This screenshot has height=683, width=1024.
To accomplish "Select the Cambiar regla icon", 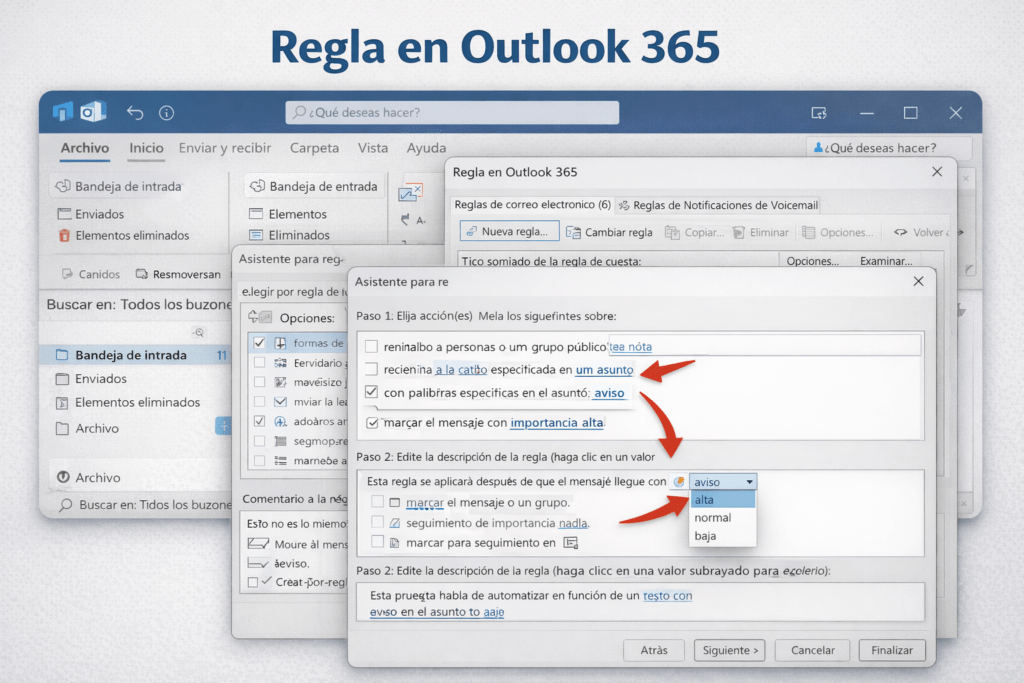I will click(x=571, y=230).
